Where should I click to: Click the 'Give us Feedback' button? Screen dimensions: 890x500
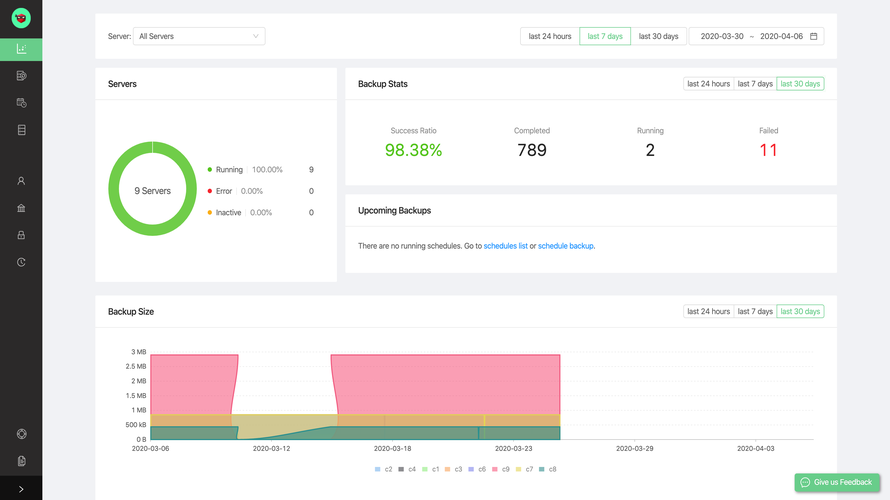[x=837, y=482]
